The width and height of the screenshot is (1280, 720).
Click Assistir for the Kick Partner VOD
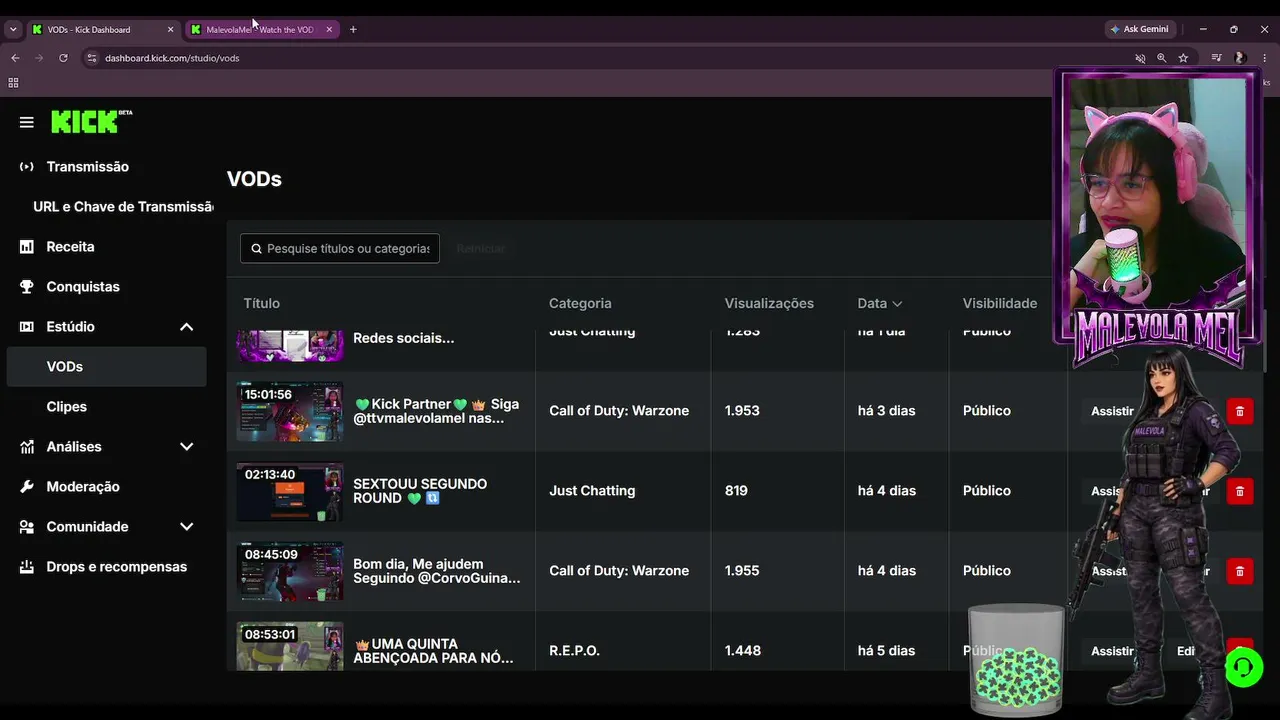click(1112, 411)
